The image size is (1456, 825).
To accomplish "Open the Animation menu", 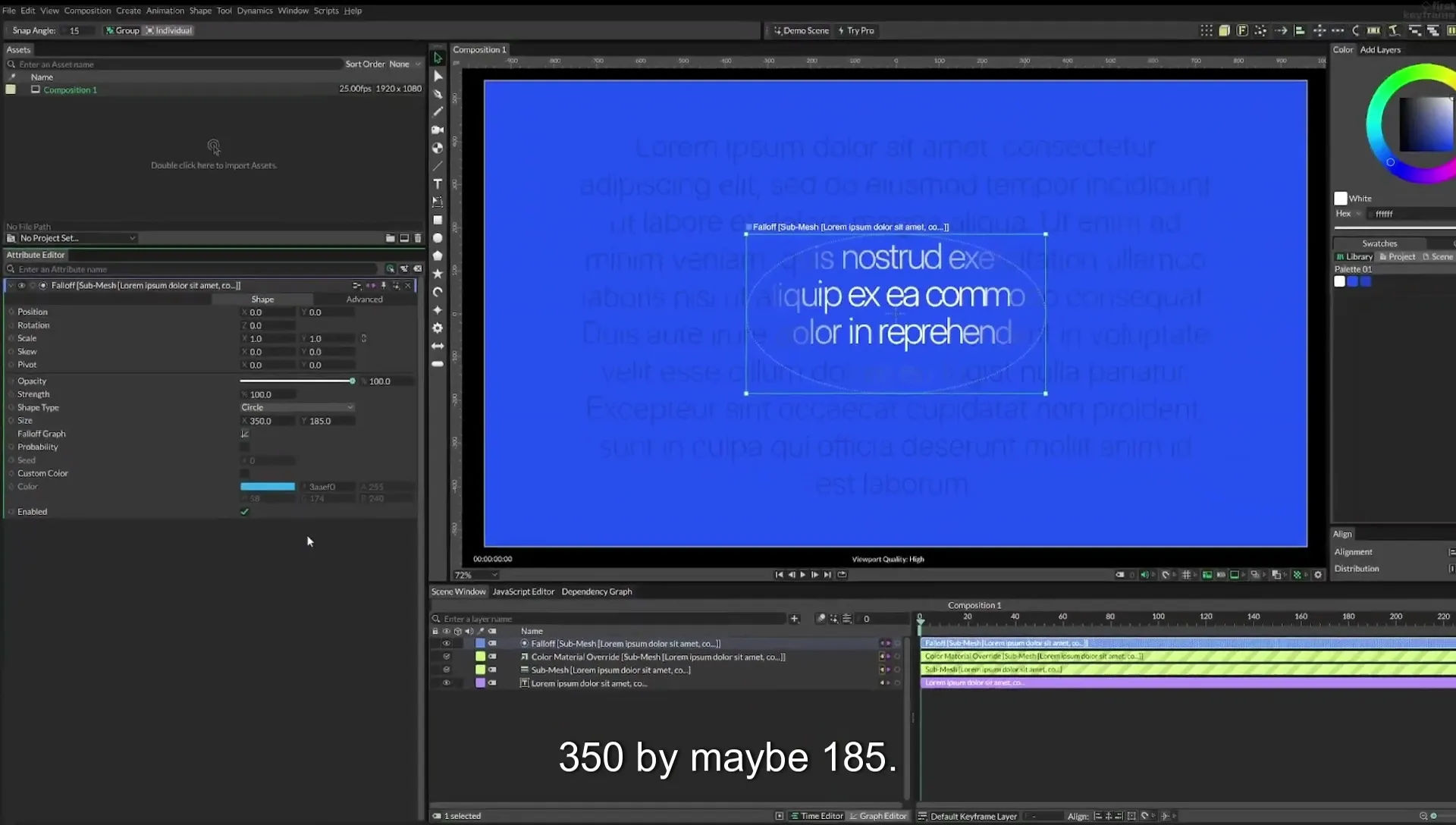I will [x=165, y=11].
